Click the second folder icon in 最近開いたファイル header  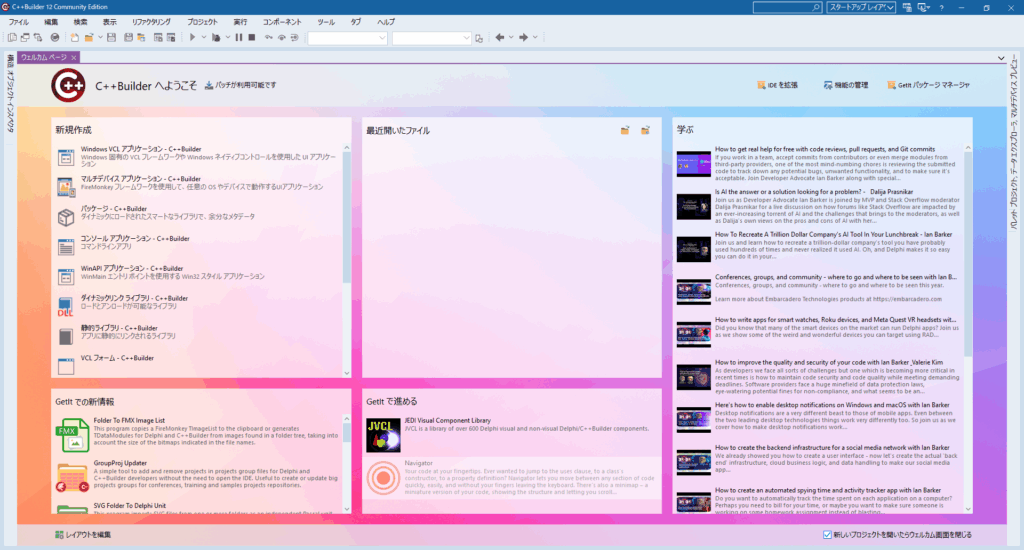click(645, 130)
